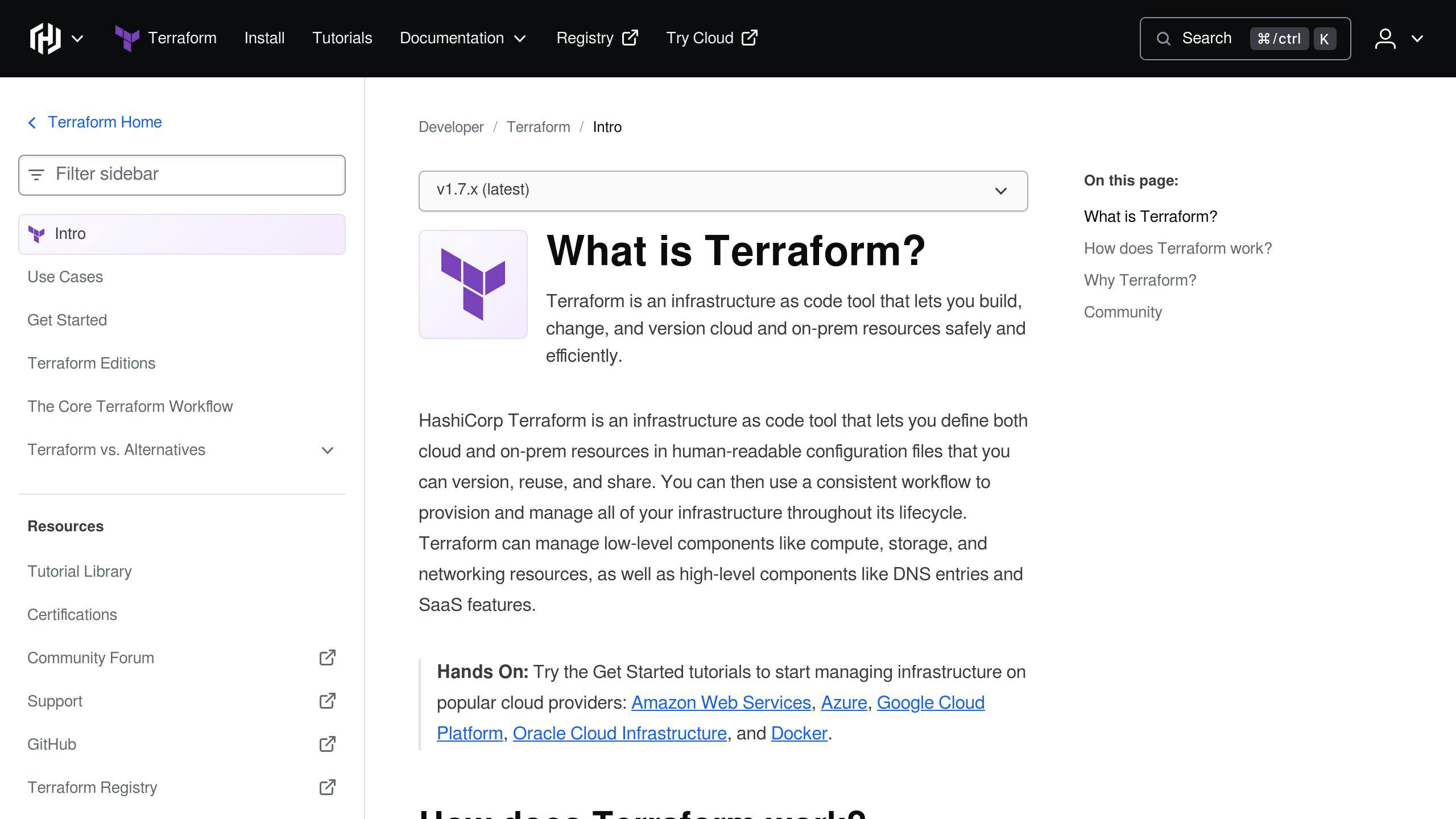Click the HashiCorp logo icon
This screenshot has height=819, width=1456.
45,38
